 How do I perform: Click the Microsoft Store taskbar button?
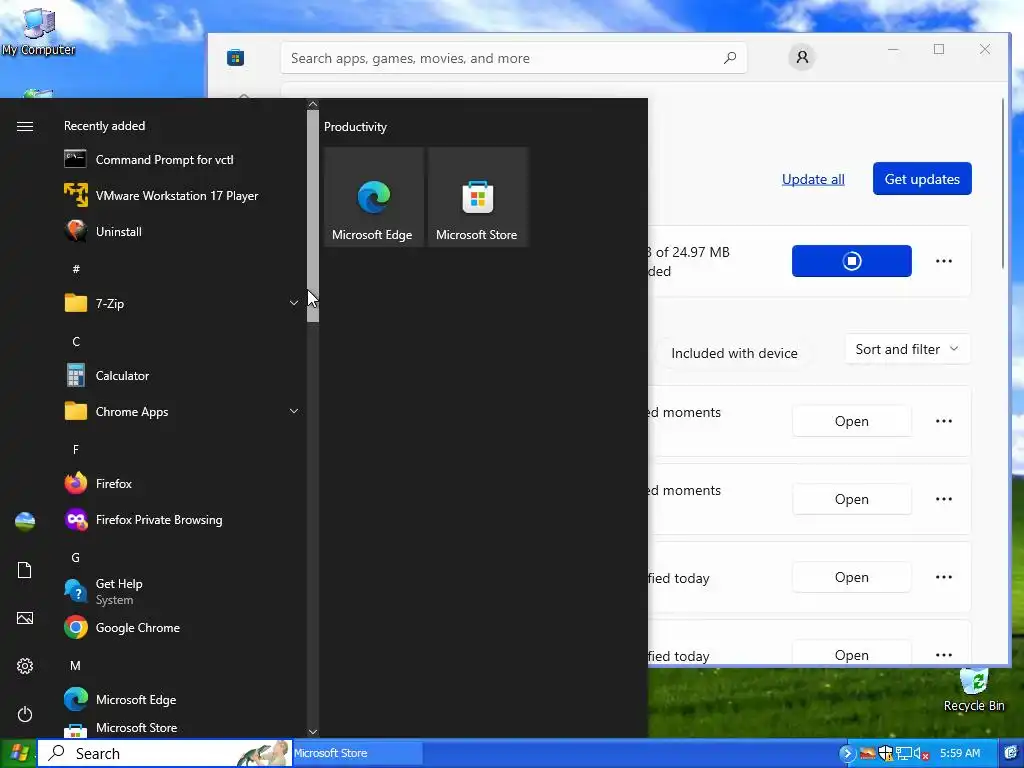click(357, 753)
